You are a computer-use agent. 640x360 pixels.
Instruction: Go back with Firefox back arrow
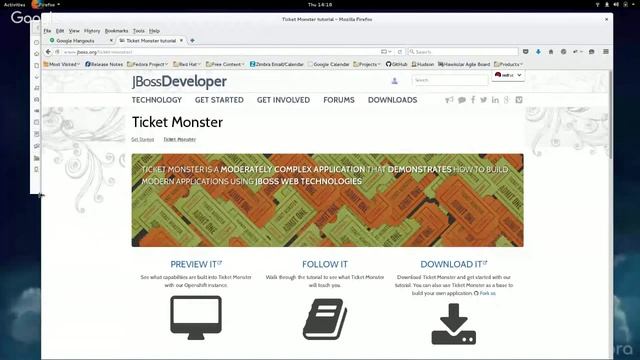[48, 52]
